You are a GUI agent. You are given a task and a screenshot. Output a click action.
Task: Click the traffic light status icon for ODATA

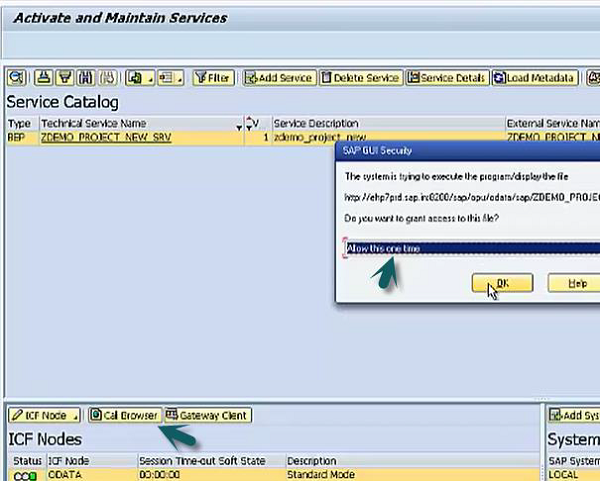click(x=25, y=476)
